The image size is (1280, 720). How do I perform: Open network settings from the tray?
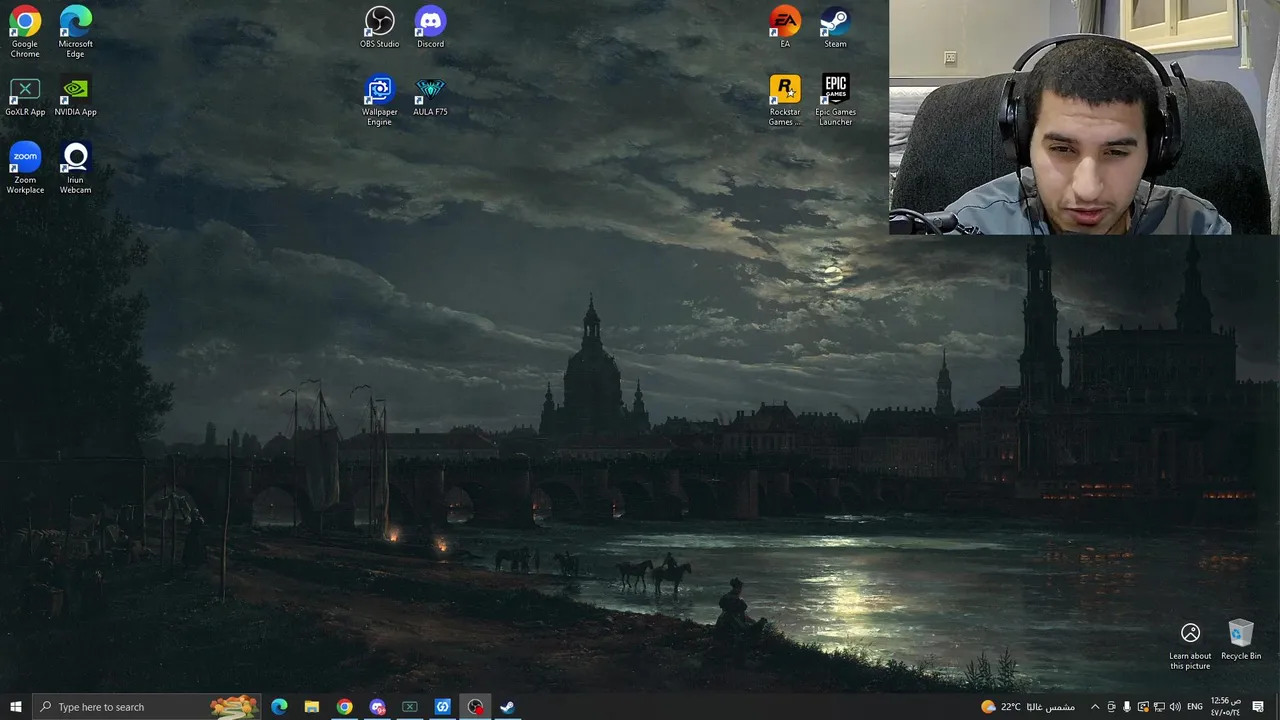tap(1159, 707)
